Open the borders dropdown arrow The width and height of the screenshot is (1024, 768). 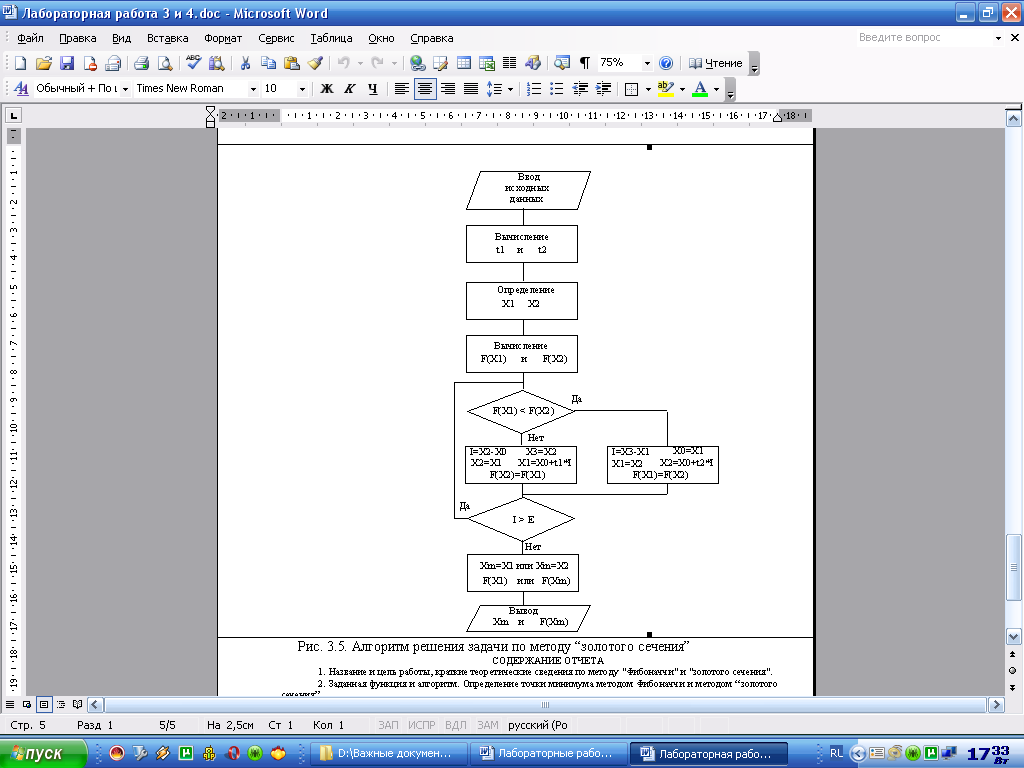tap(648, 88)
